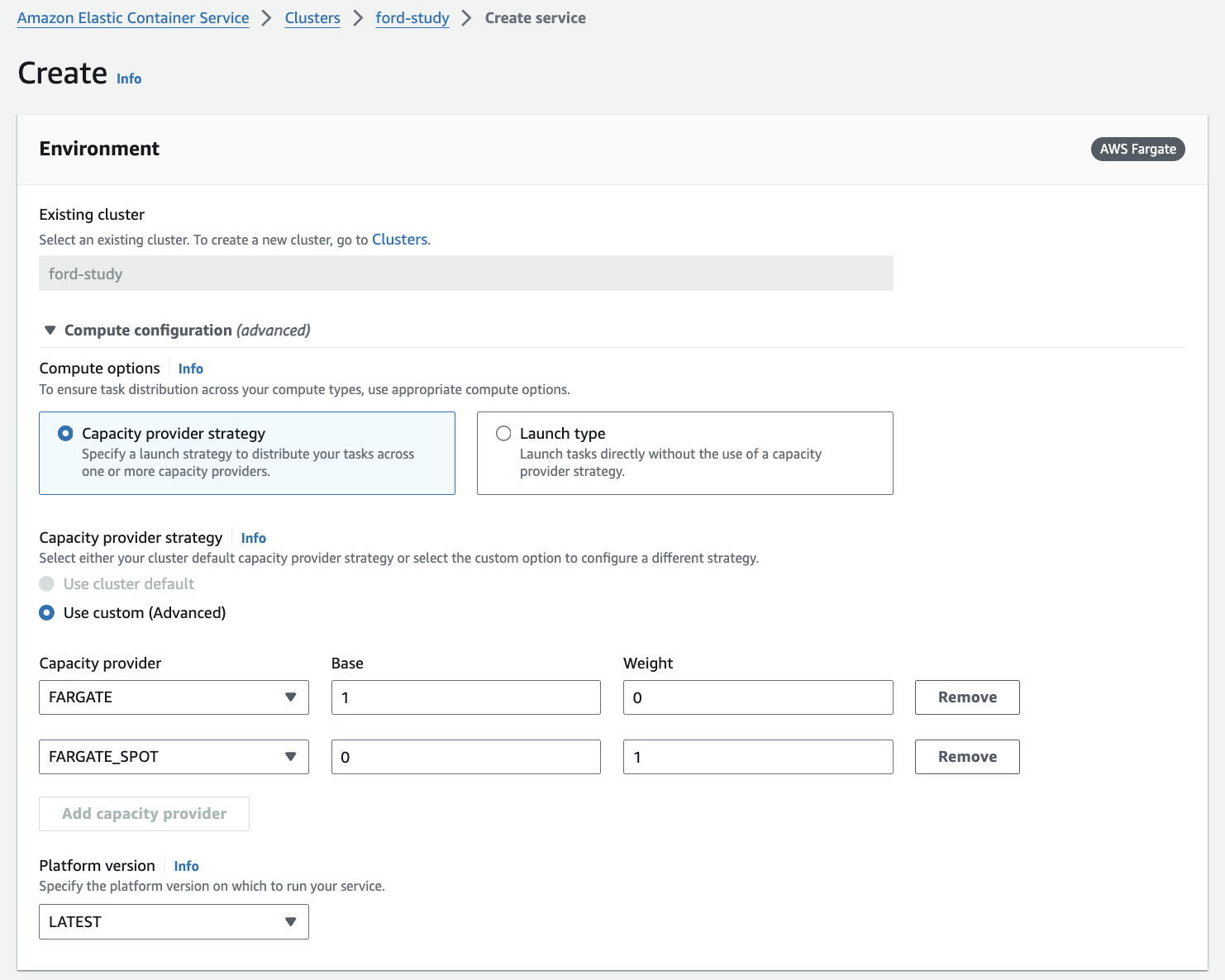Click the Existing cluster label

pos(92,215)
